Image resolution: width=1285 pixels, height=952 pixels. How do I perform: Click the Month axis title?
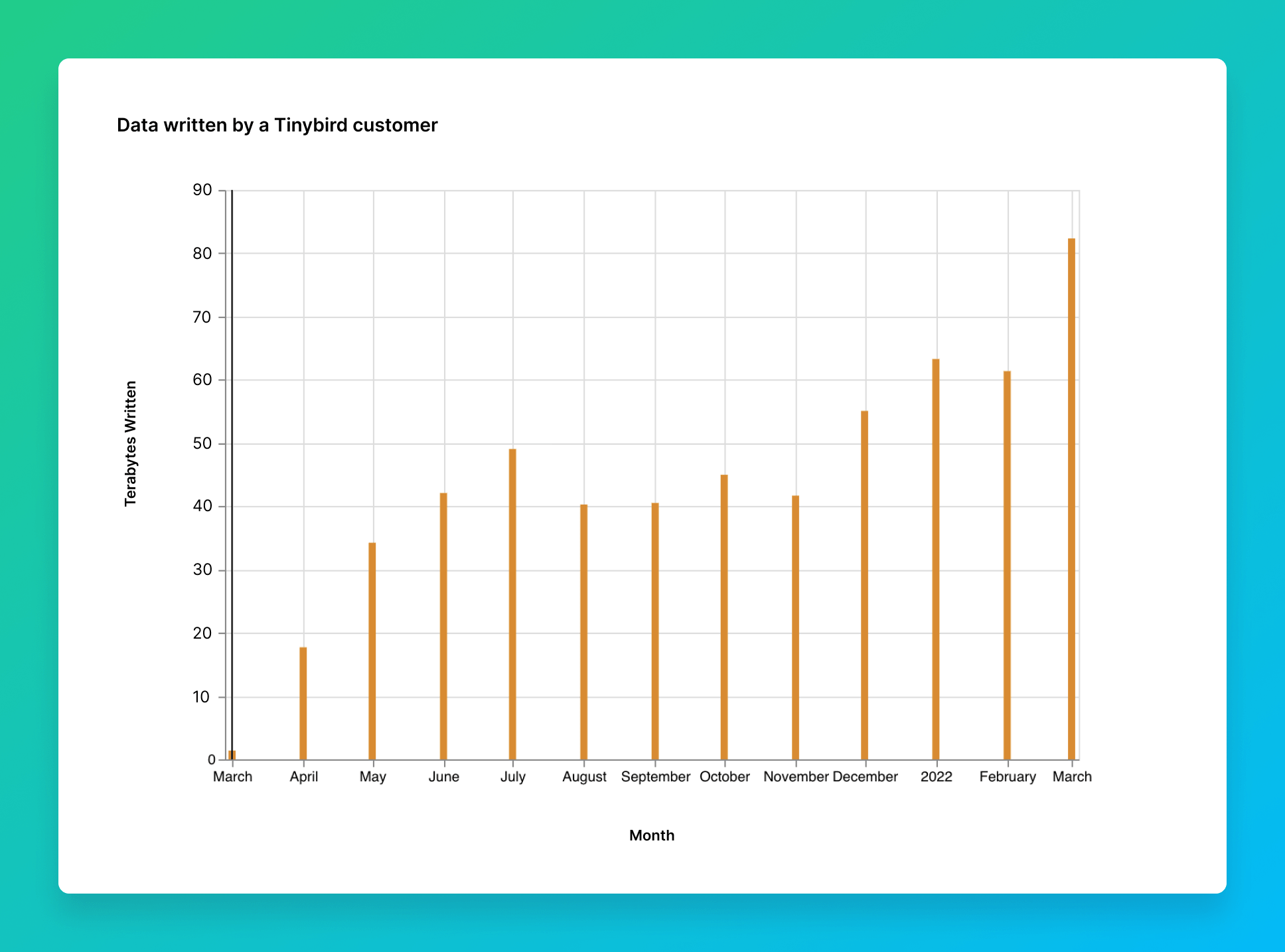click(x=651, y=836)
